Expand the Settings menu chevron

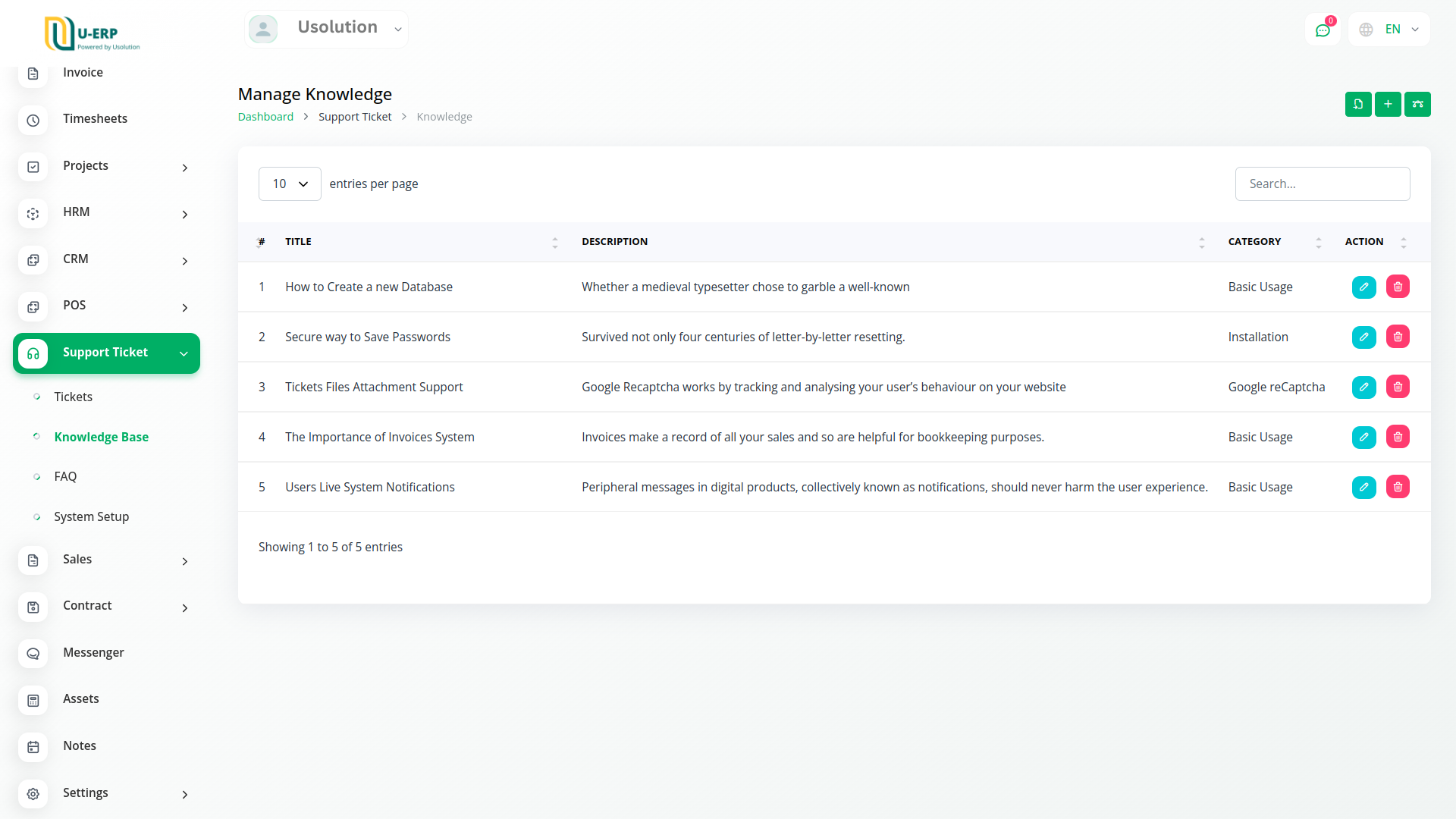[x=184, y=795]
